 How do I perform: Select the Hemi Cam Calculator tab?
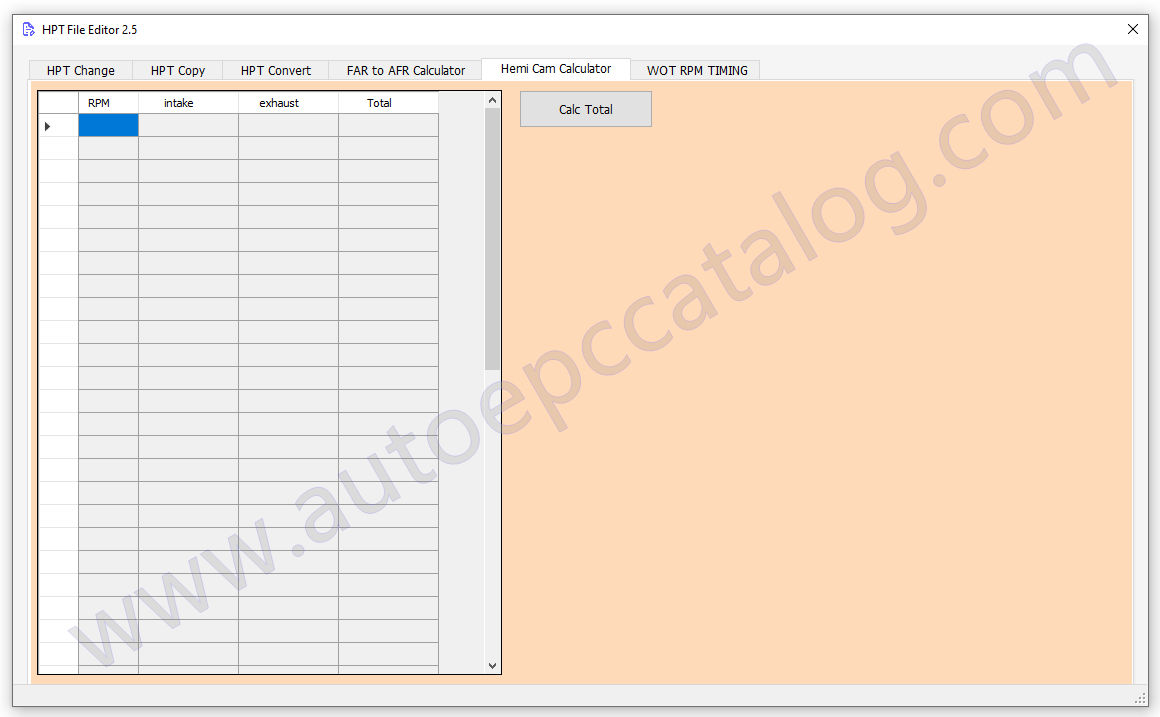[x=555, y=69]
